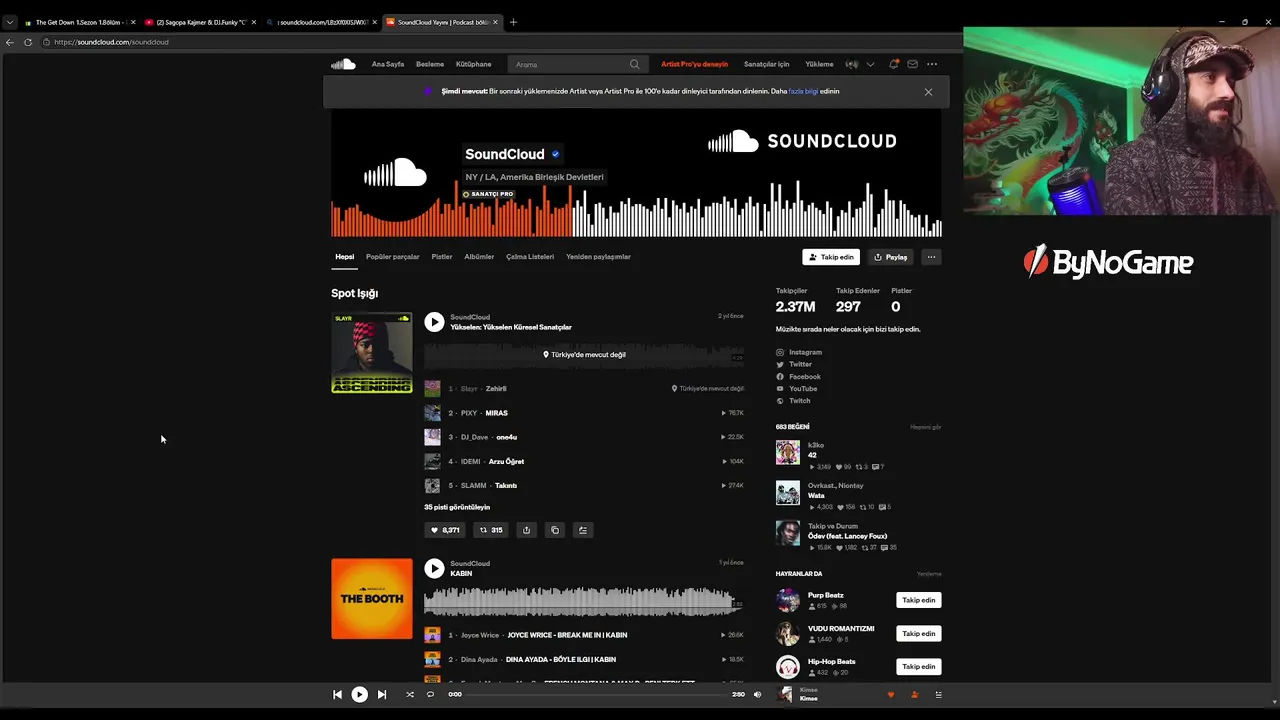Click the add to queue icon
The width and height of the screenshot is (1280, 720).
pos(583,530)
